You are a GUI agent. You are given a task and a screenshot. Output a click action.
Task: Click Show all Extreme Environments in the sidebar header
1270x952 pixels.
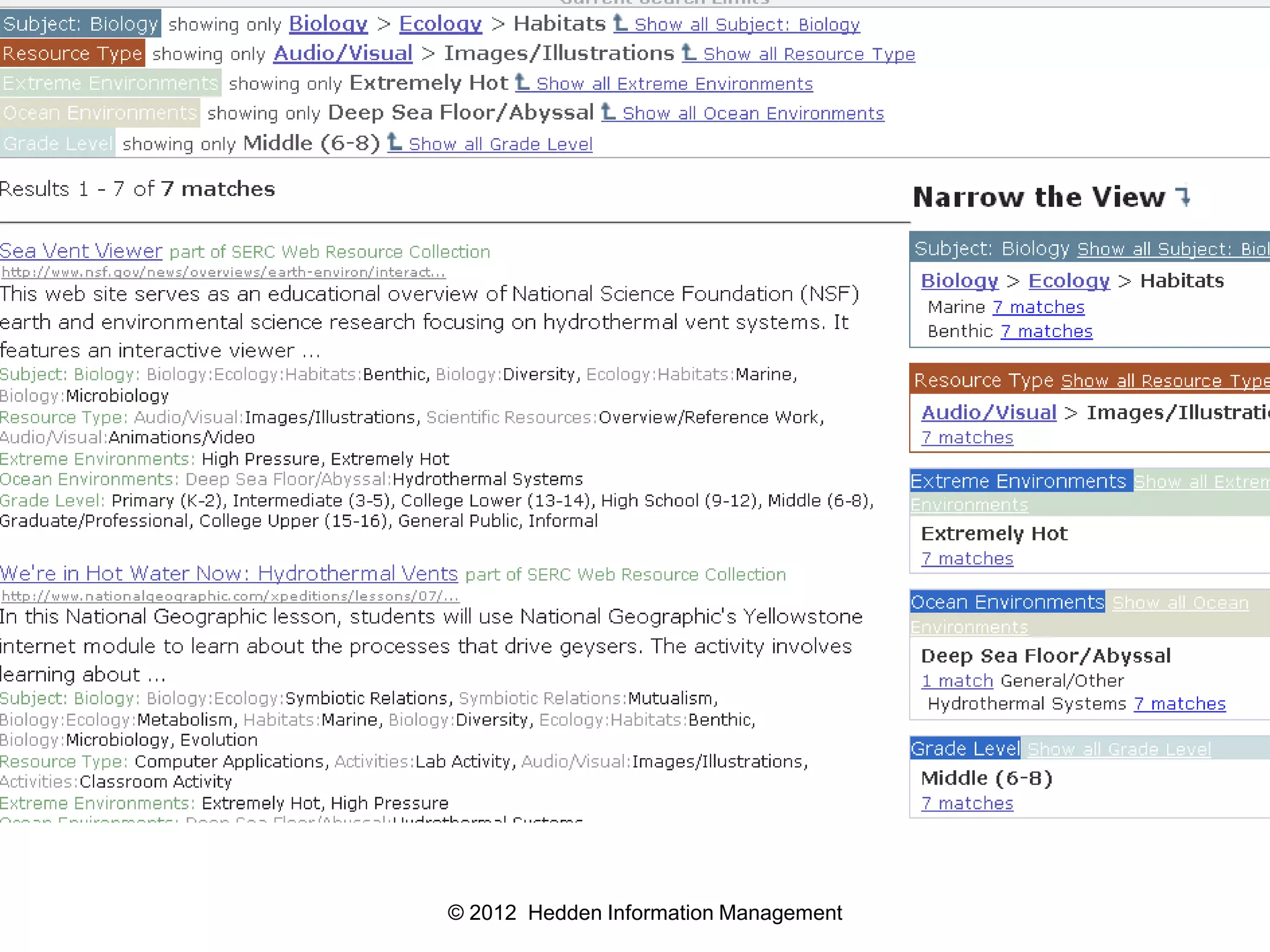pyautogui.click(x=1090, y=493)
